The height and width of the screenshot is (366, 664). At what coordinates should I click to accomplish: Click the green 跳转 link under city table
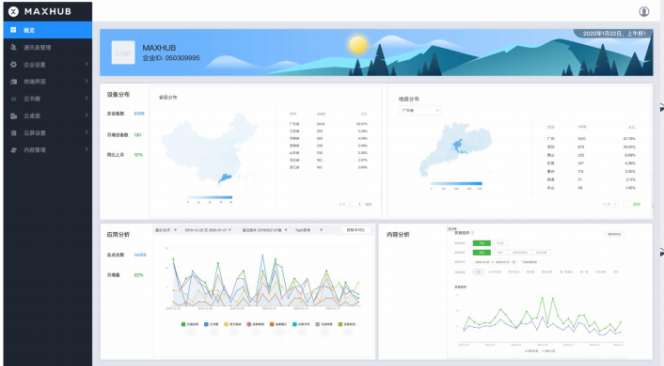coord(636,204)
